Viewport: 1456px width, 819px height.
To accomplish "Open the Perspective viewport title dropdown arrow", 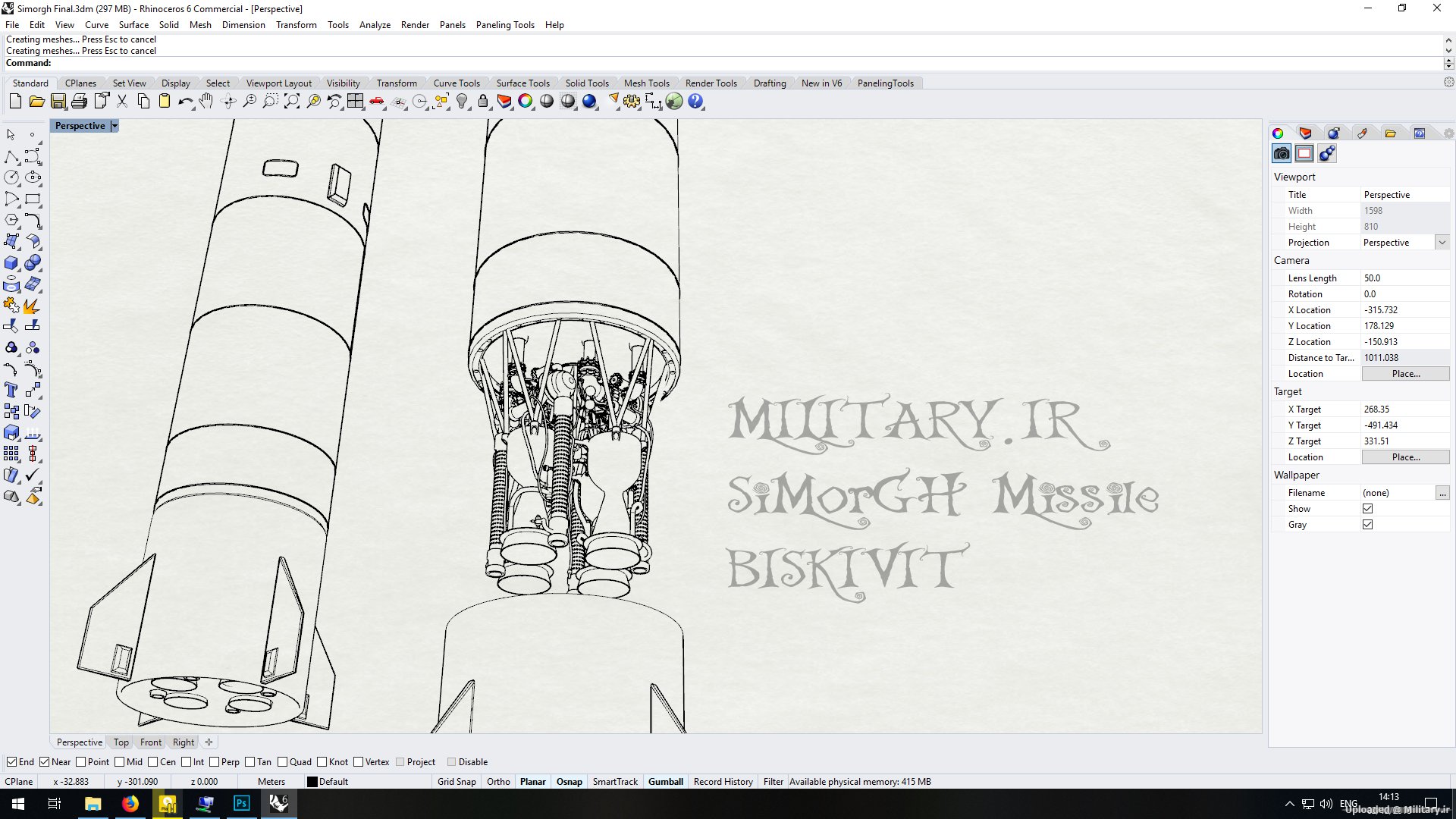I will [115, 126].
